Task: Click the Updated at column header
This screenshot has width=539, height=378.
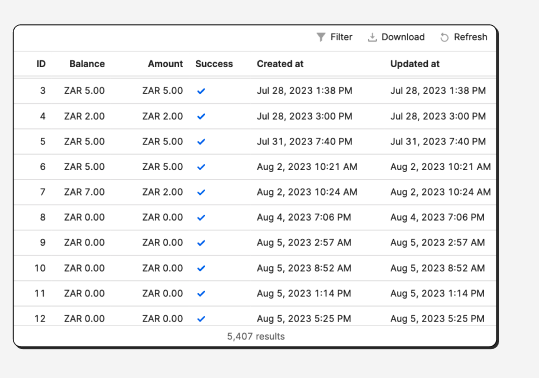Action: tap(415, 64)
